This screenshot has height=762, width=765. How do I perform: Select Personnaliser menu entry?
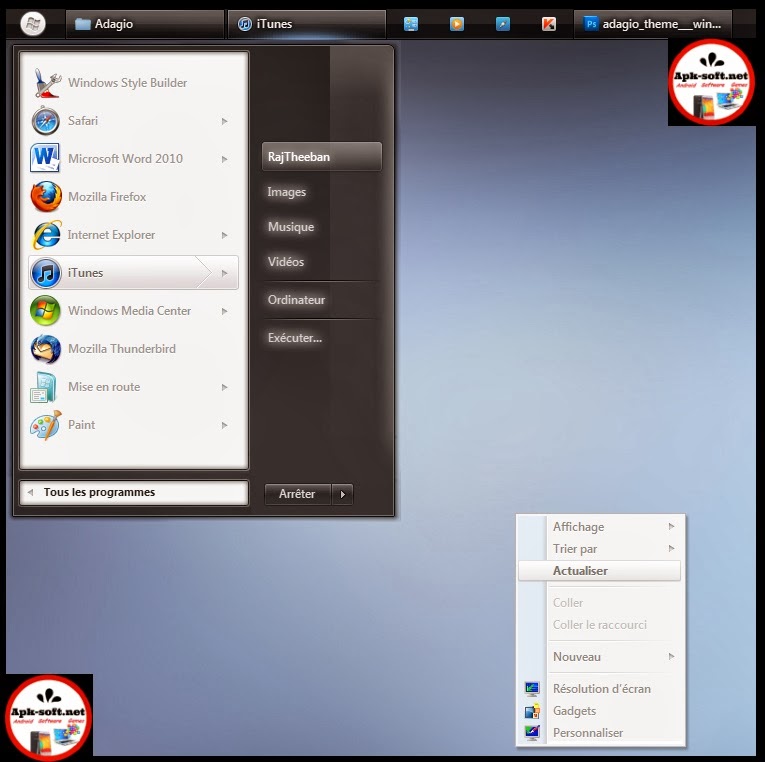click(x=600, y=733)
